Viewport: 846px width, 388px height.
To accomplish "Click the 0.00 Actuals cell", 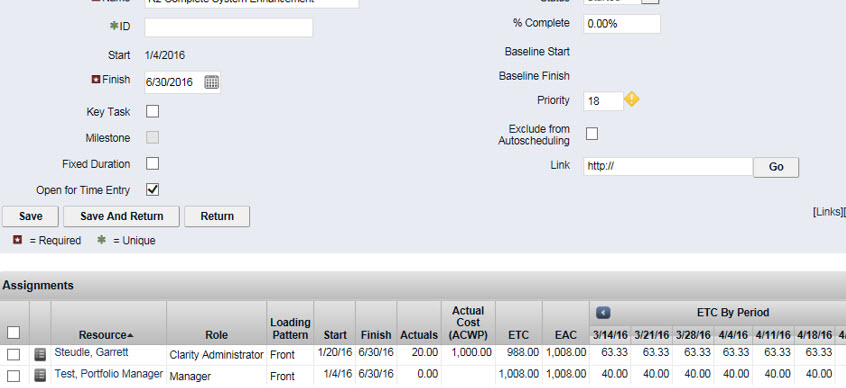I will [x=429, y=374].
